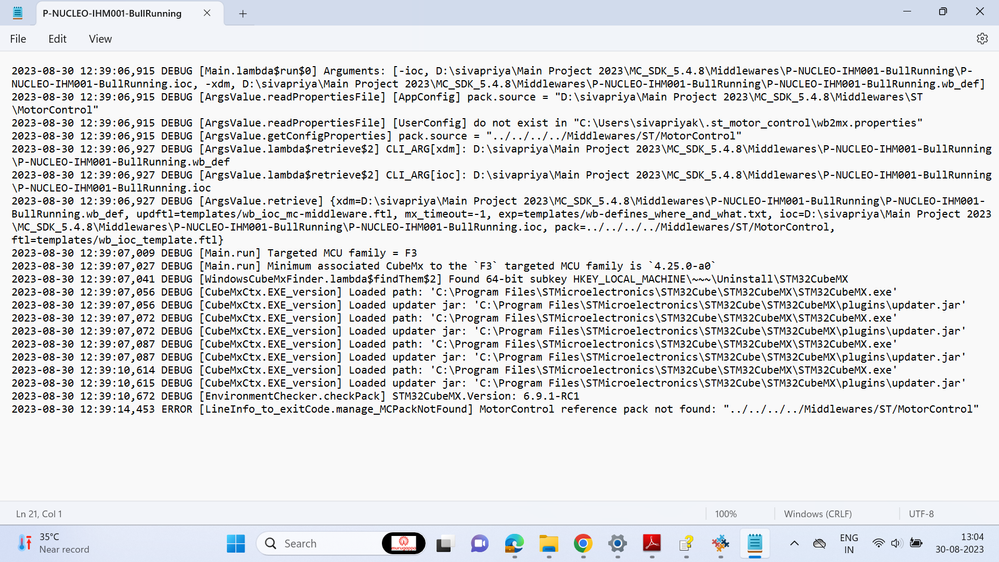Open the 35°C weather widget
The image size is (999, 562).
pyautogui.click(x=54, y=544)
